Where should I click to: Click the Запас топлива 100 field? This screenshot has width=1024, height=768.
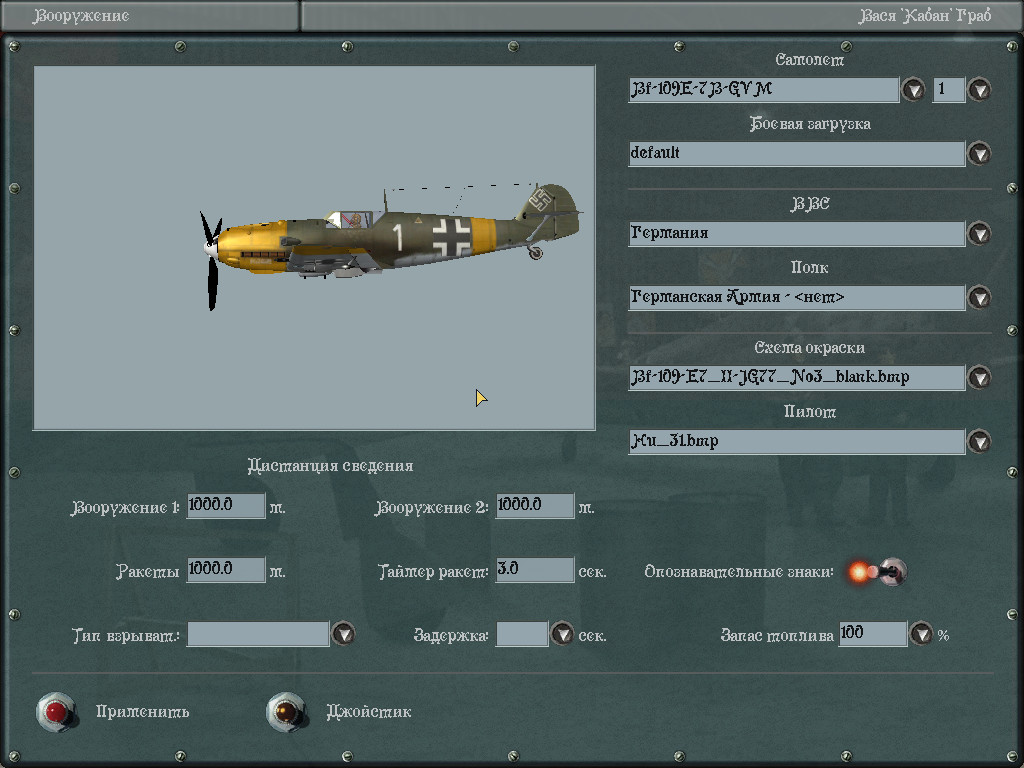[873, 633]
